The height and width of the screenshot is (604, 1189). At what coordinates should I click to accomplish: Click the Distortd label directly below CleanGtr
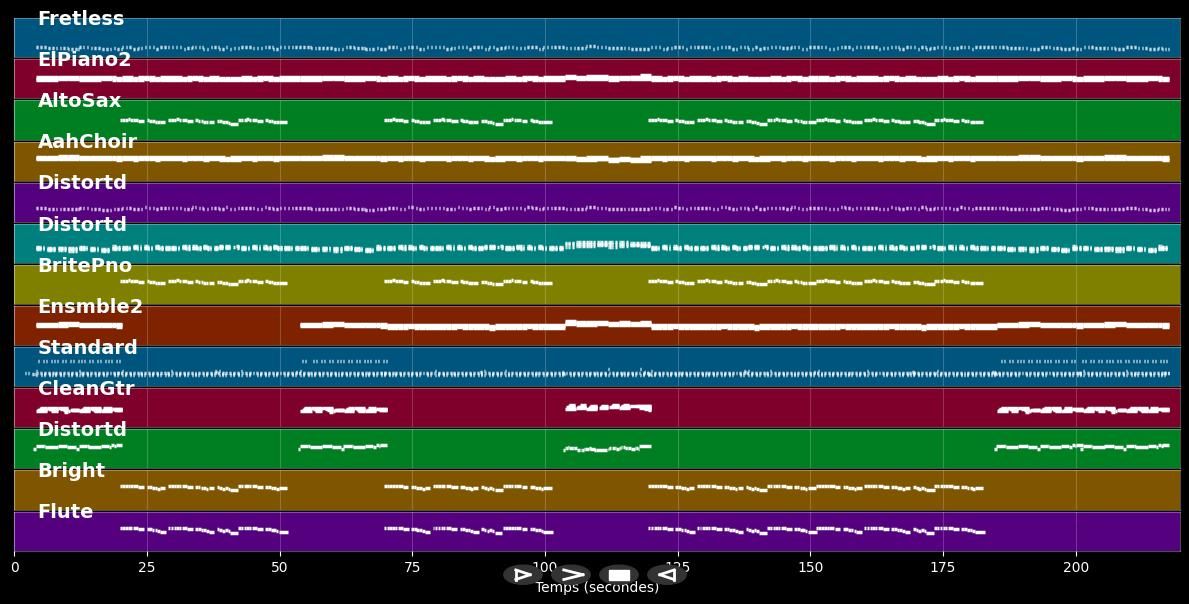82,430
